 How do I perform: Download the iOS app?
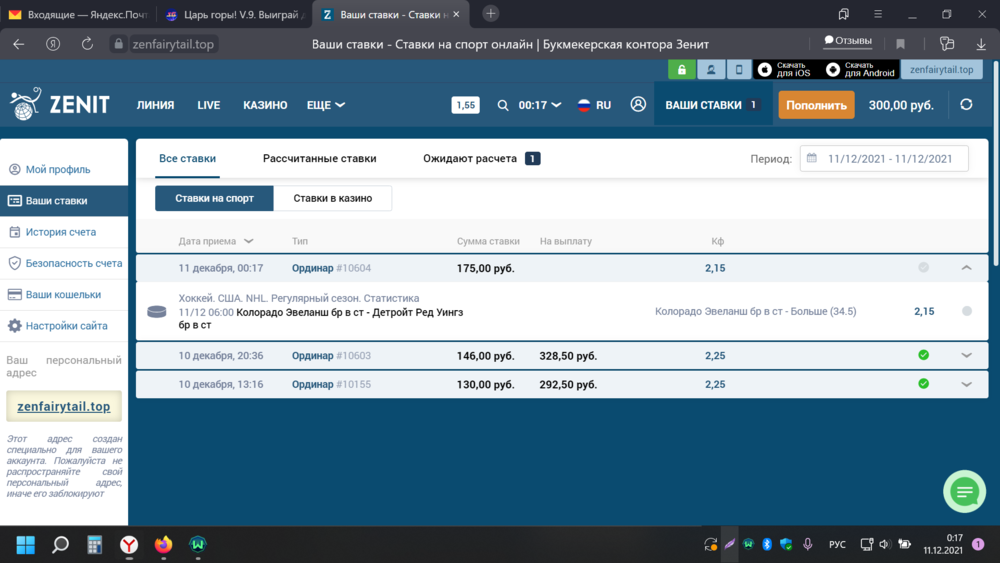(786, 69)
